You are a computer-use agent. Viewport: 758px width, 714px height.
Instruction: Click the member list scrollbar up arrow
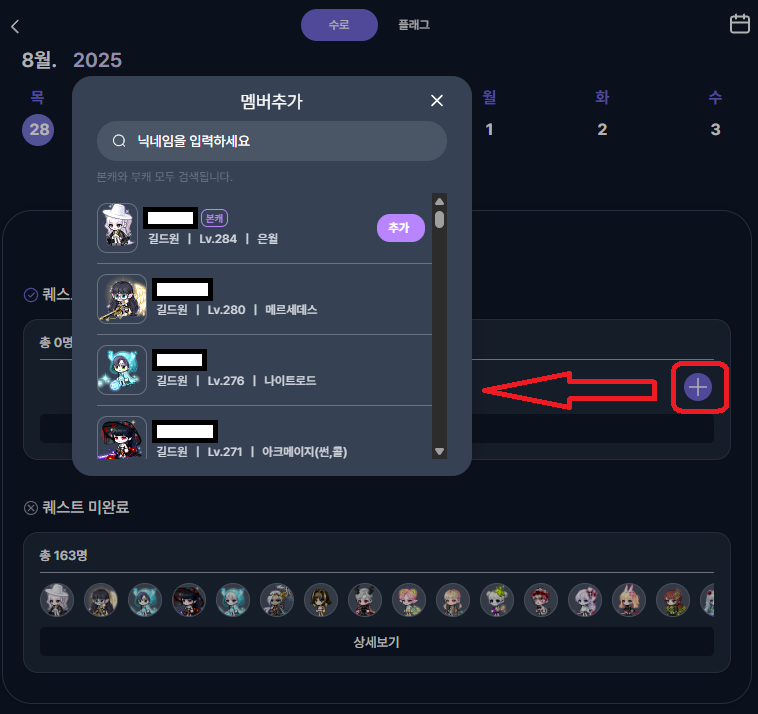439,201
